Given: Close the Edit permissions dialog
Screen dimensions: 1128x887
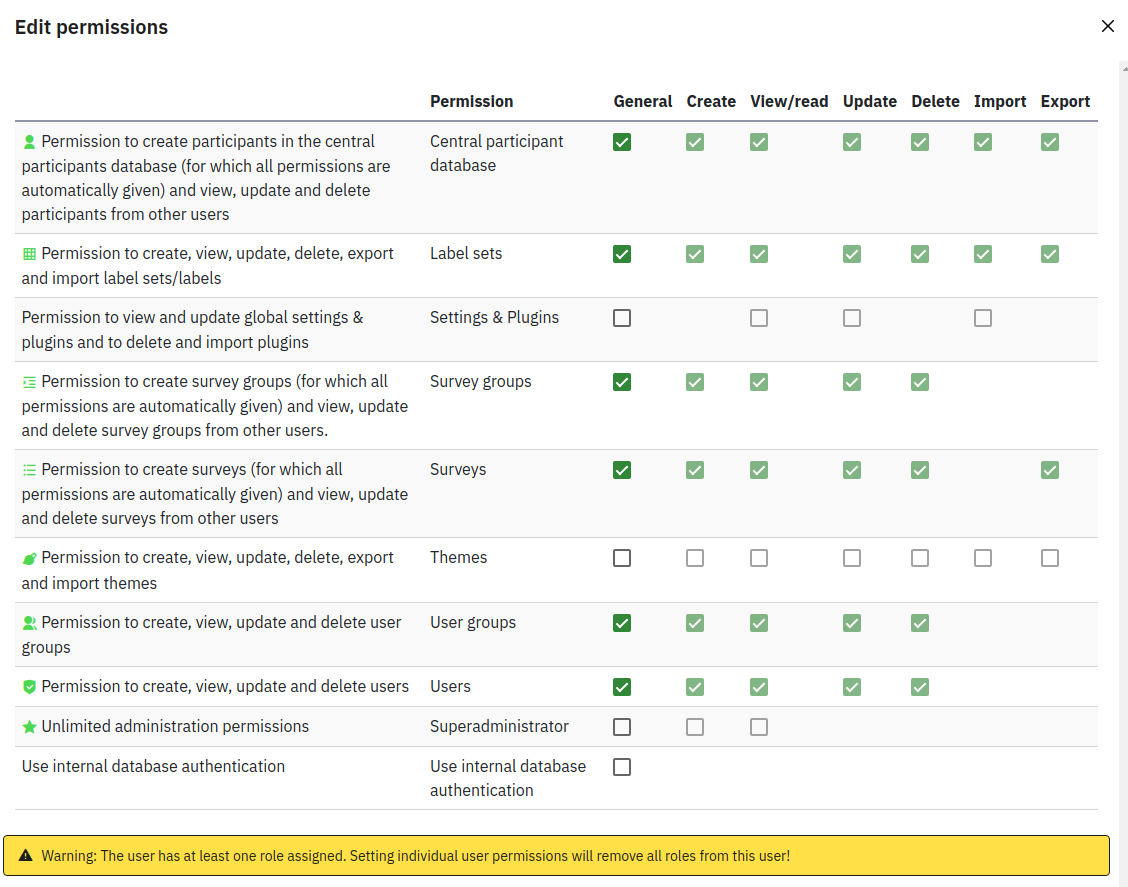Looking at the screenshot, I should point(1107,27).
